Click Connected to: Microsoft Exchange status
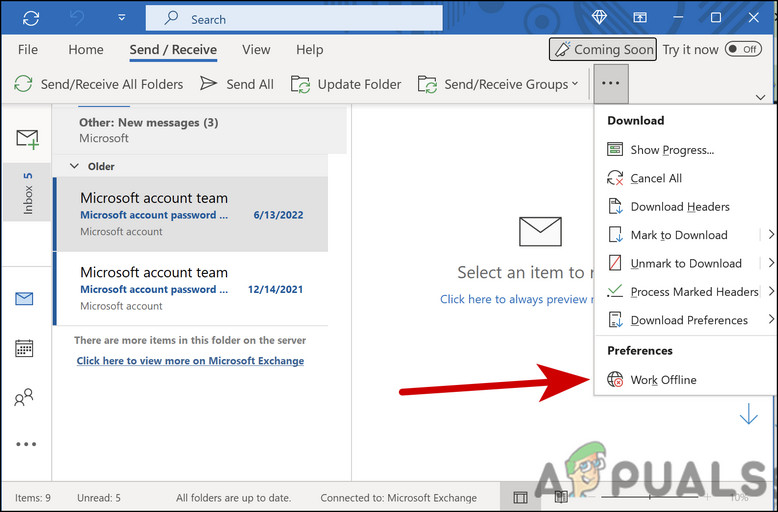 (x=398, y=498)
